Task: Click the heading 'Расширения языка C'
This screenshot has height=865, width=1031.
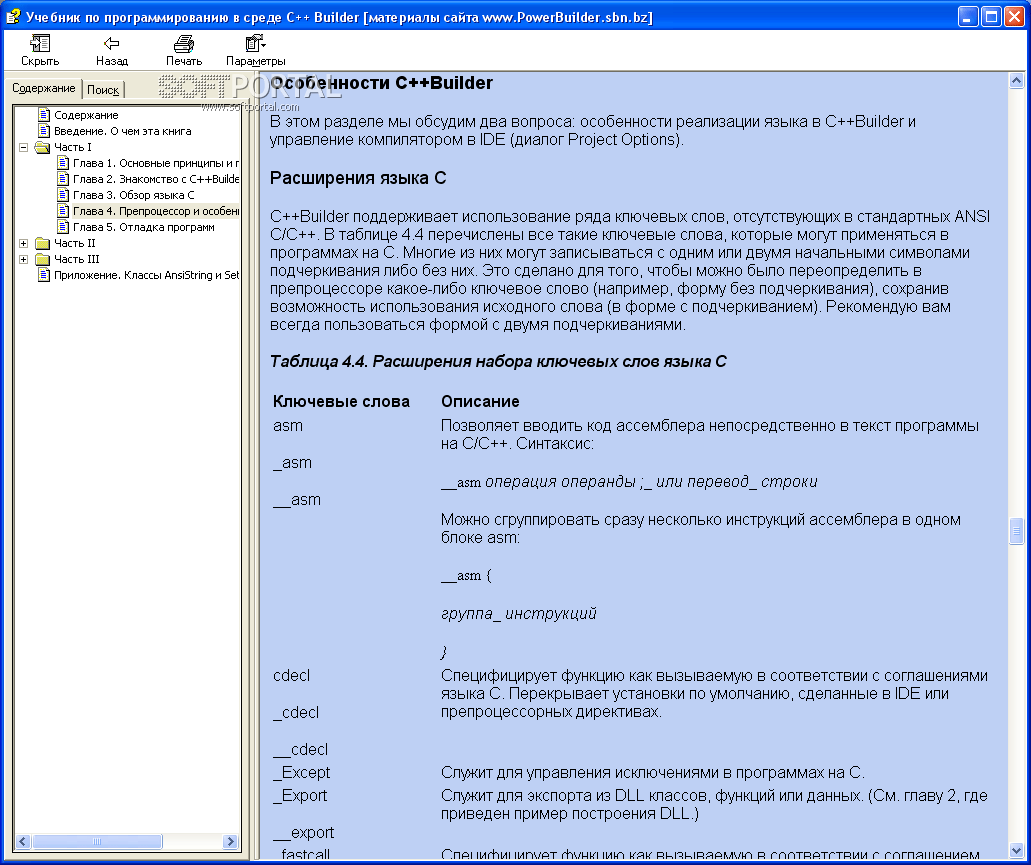Action: (358, 178)
